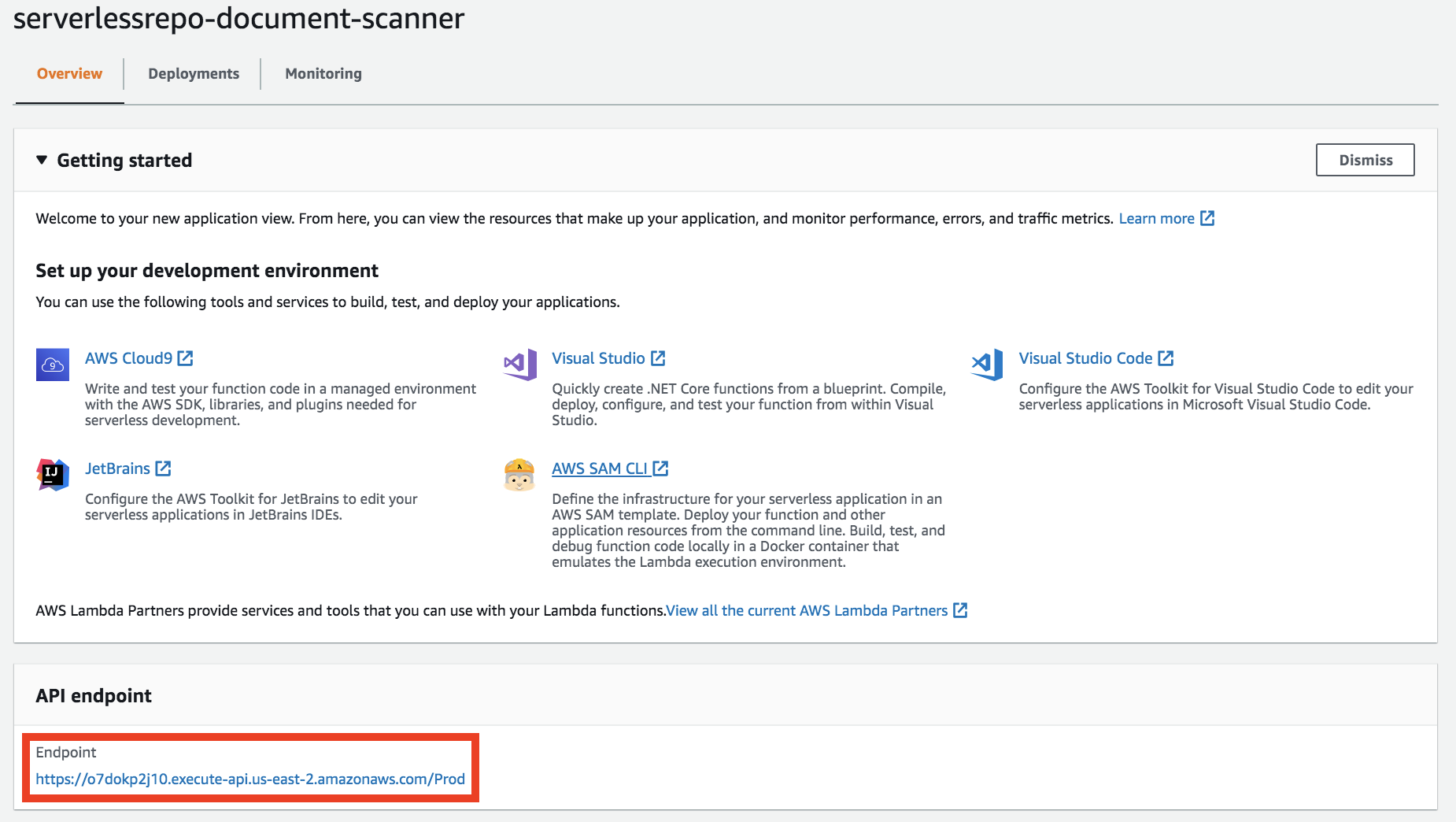Switch to the Overview tab

coord(69,73)
